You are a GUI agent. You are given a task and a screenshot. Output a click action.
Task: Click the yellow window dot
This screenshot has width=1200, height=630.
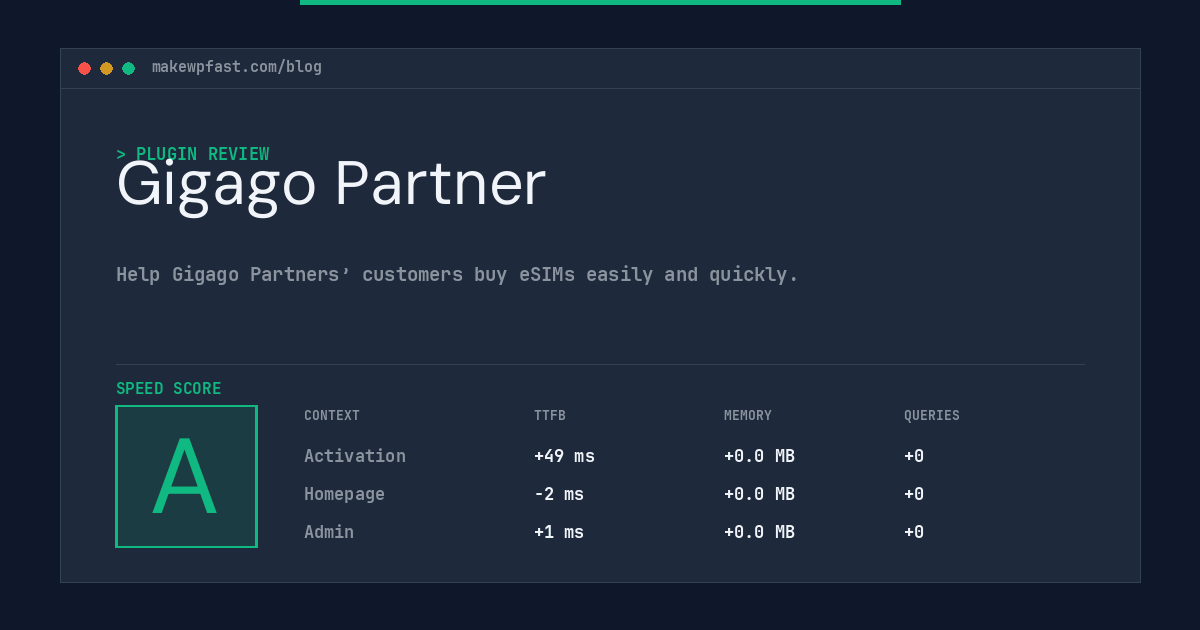[x=106, y=68]
